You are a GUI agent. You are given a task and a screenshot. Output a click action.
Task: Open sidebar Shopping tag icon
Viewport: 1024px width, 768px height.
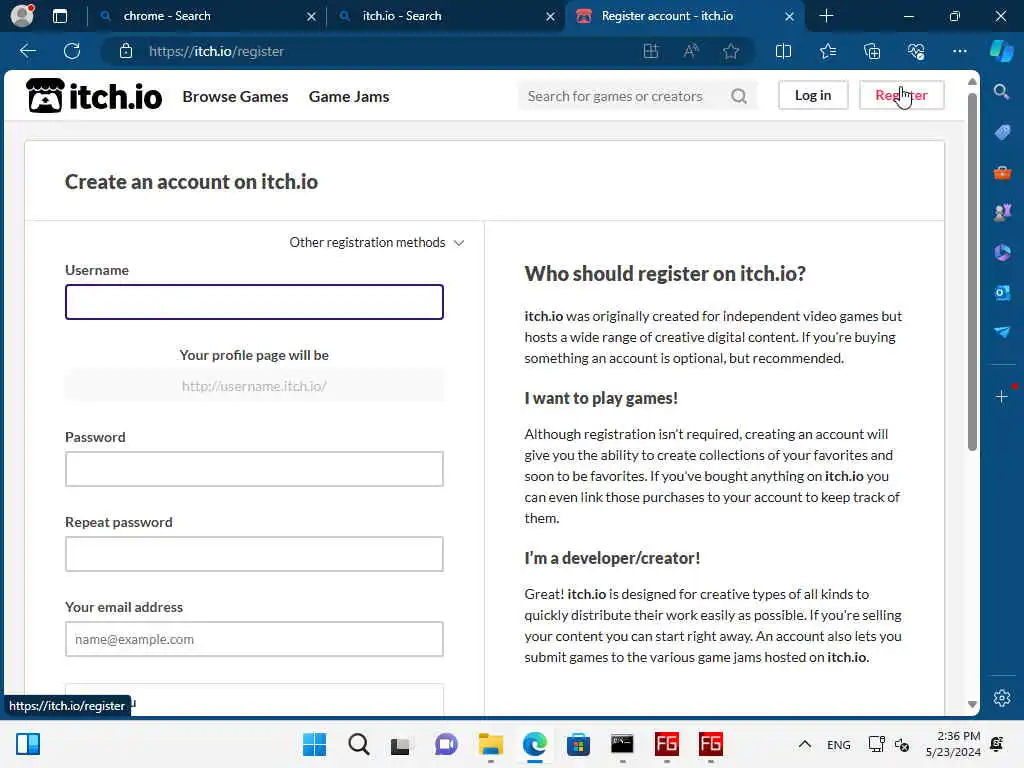point(1002,133)
